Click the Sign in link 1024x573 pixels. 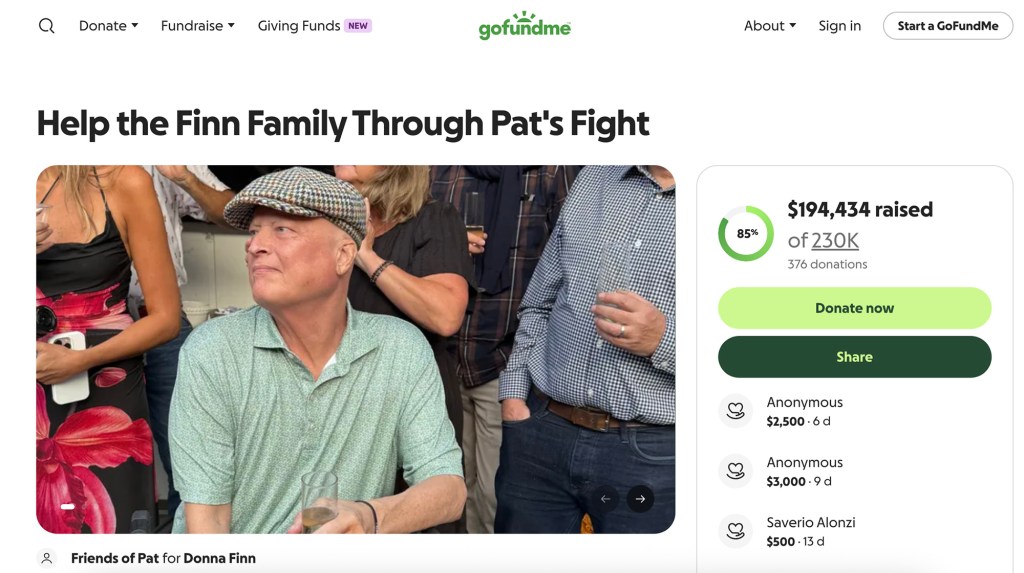tap(839, 26)
